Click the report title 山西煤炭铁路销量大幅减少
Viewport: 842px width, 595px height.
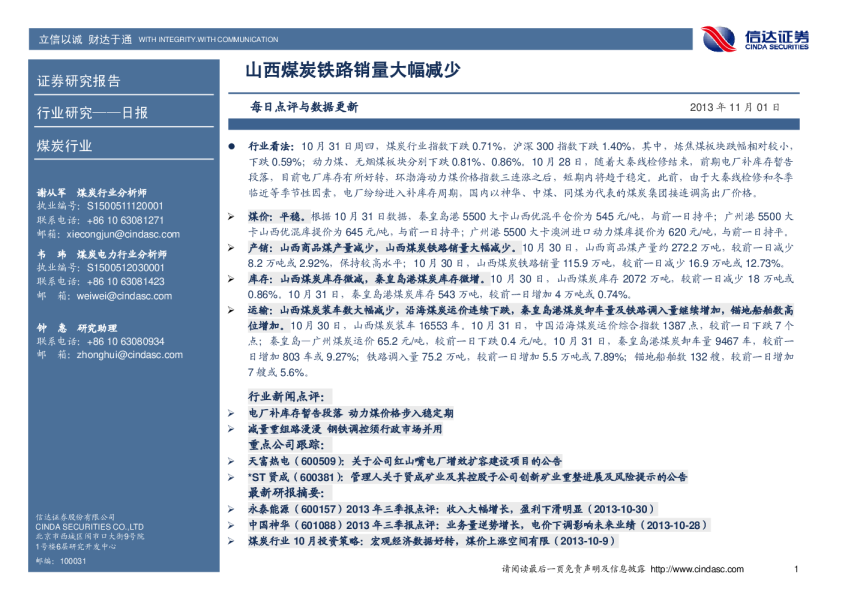coord(352,71)
